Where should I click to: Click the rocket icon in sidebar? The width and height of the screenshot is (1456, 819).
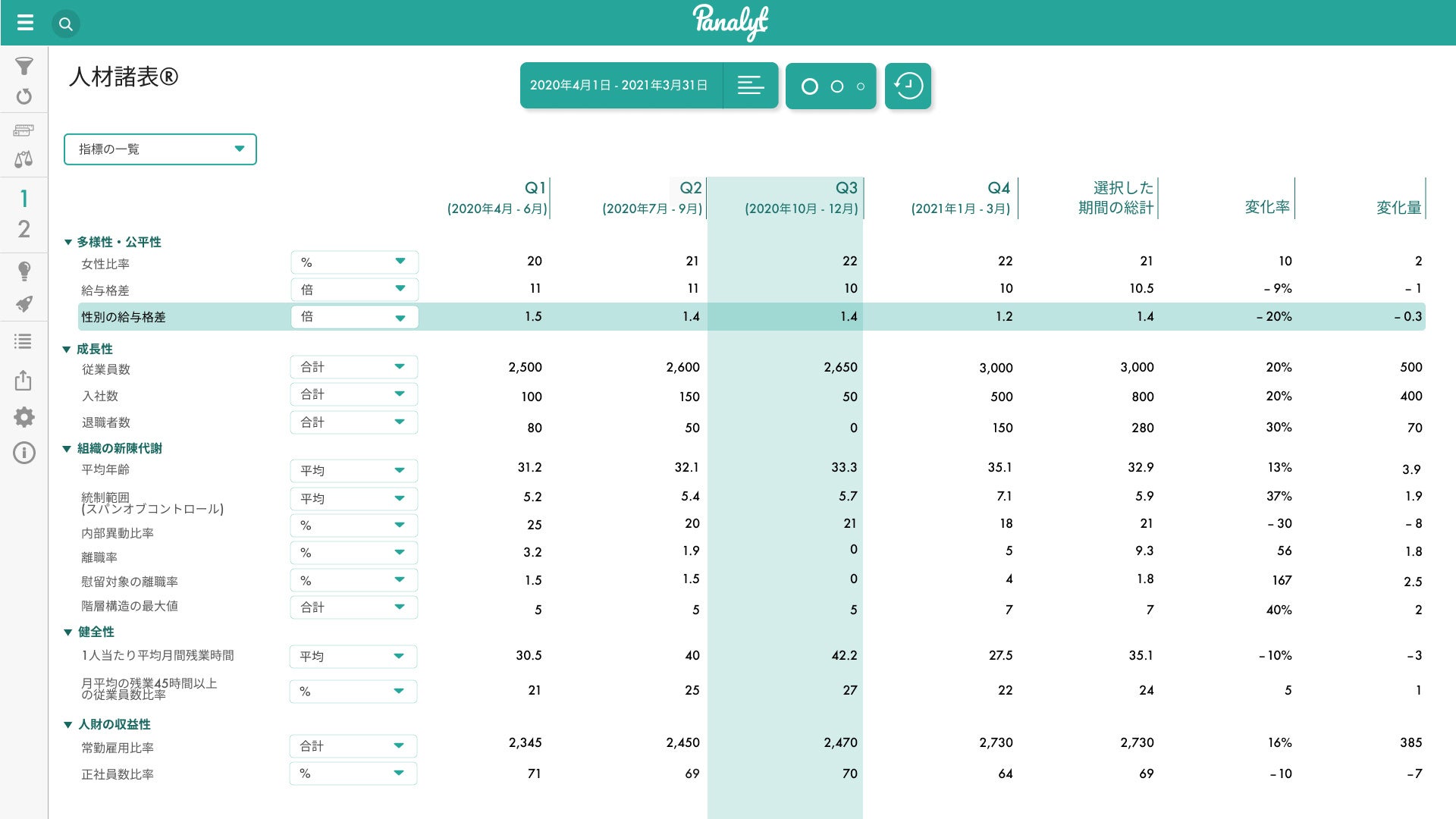click(24, 304)
